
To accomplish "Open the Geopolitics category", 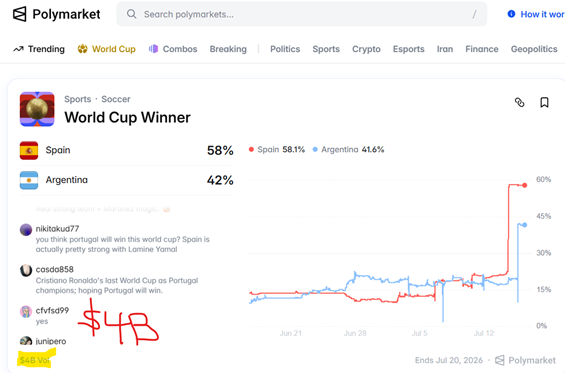I will (x=534, y=49).
